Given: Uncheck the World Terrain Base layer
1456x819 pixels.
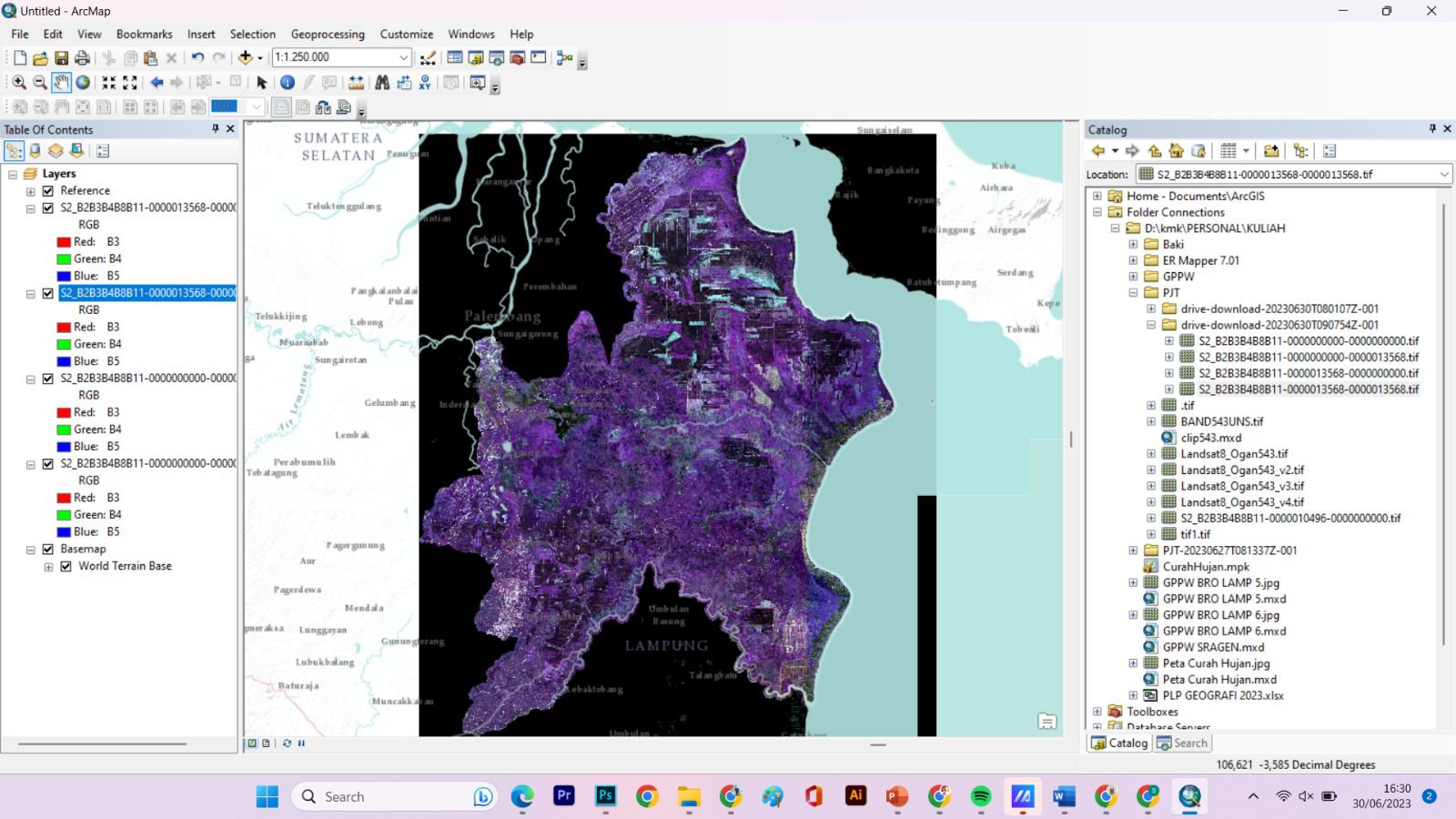Looking at the screenshot, I should click(66, 566).
